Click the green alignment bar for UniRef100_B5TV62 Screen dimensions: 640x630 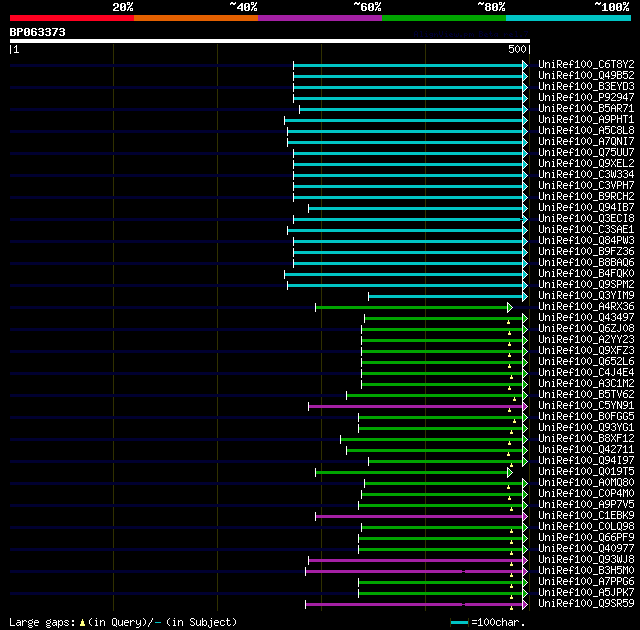point(437,396)
